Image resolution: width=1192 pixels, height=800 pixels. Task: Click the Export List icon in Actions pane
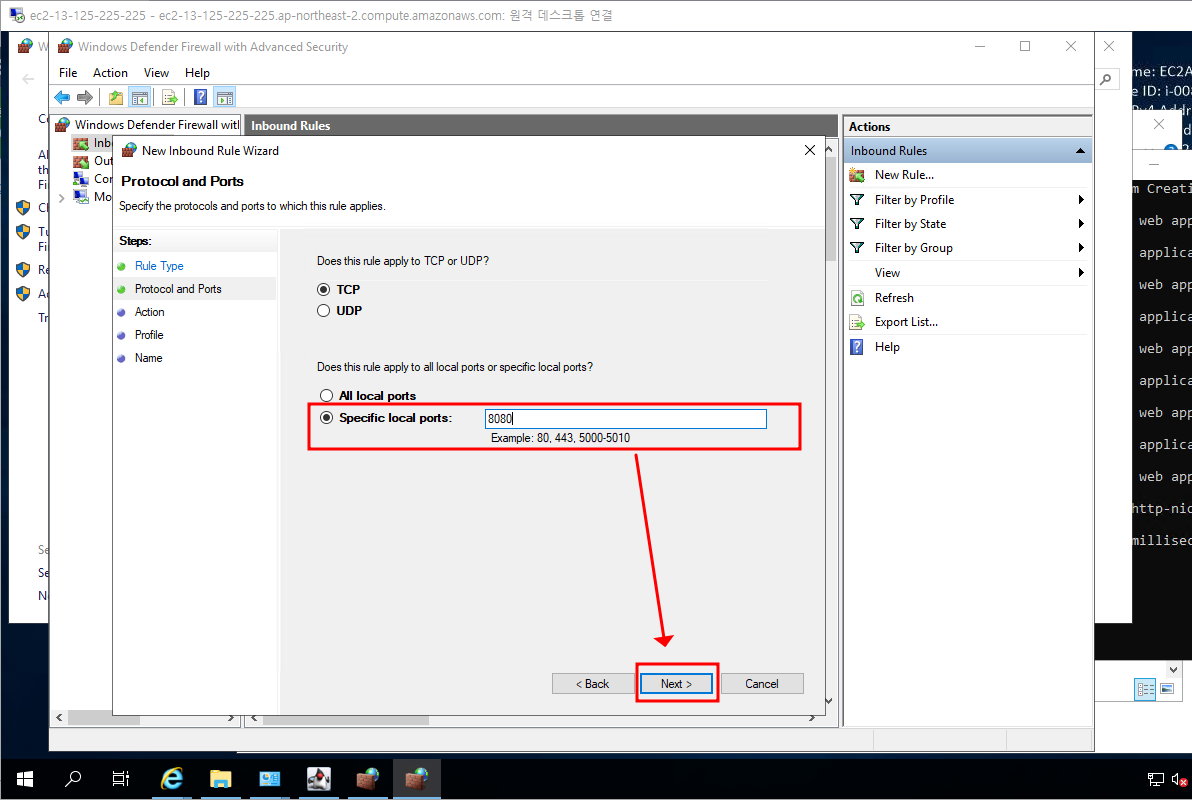[x=857, y=322]
